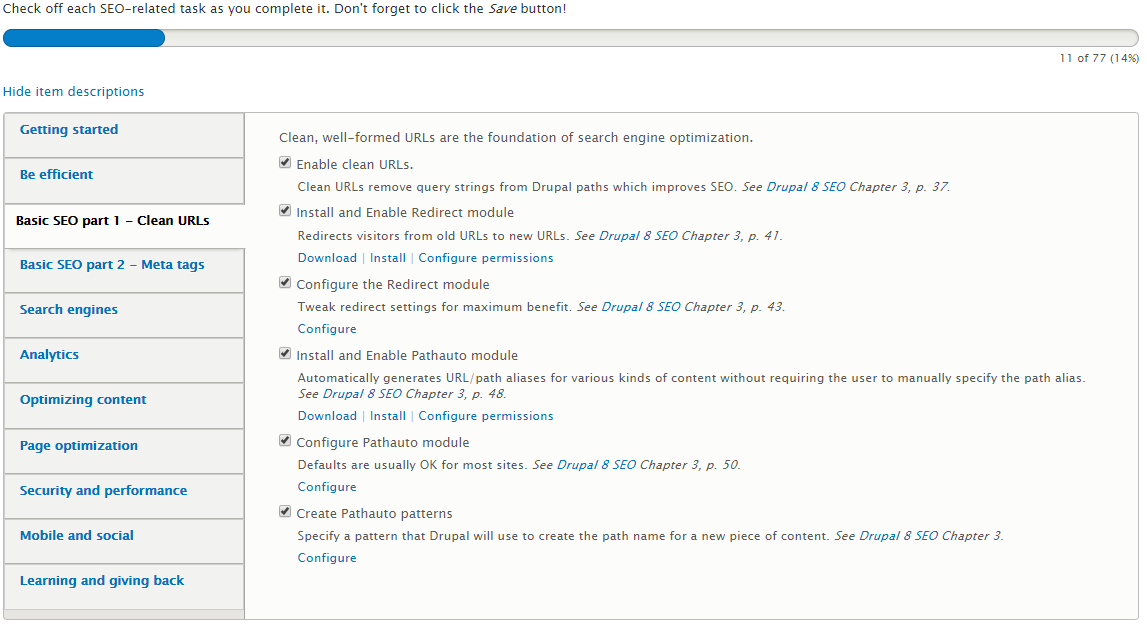Open the Optimizing content tab
The image size is (1147, 628).
pyautogui.click(x=124, y=406)
